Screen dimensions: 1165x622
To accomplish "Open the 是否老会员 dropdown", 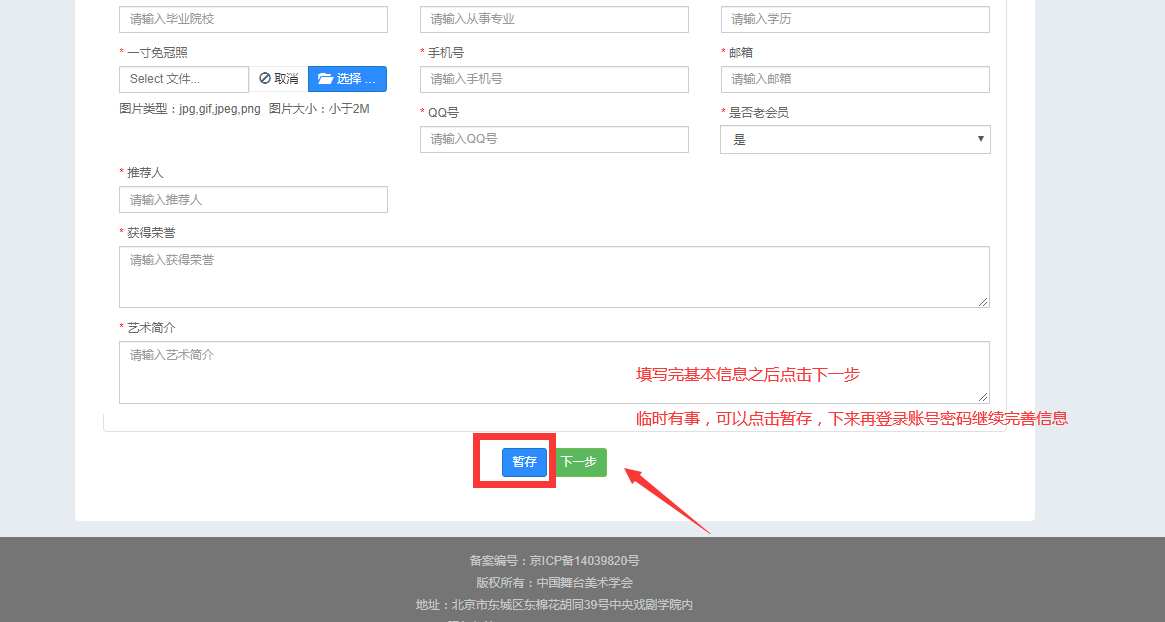I will pos(855,140).
